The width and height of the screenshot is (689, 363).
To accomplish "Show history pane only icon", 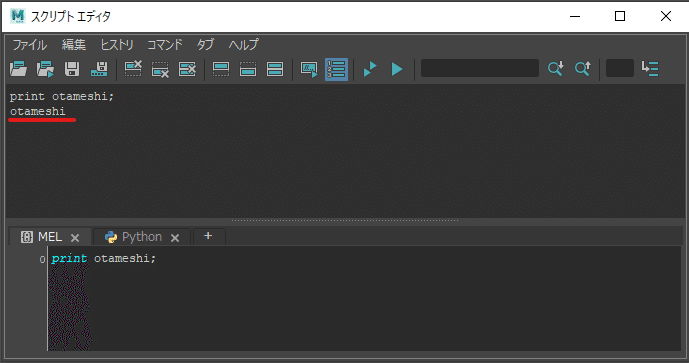I will (221, 69).
